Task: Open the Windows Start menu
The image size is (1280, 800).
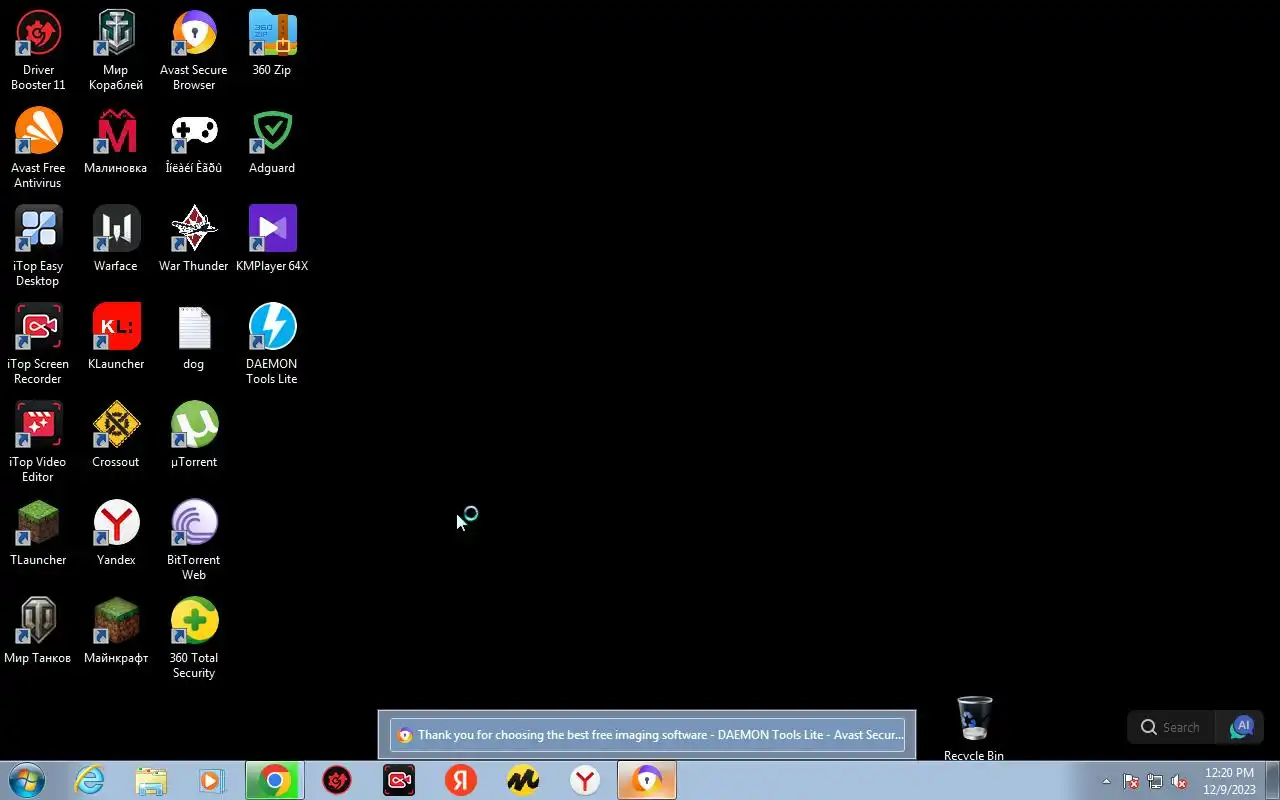Action: (x=27, y=780)
